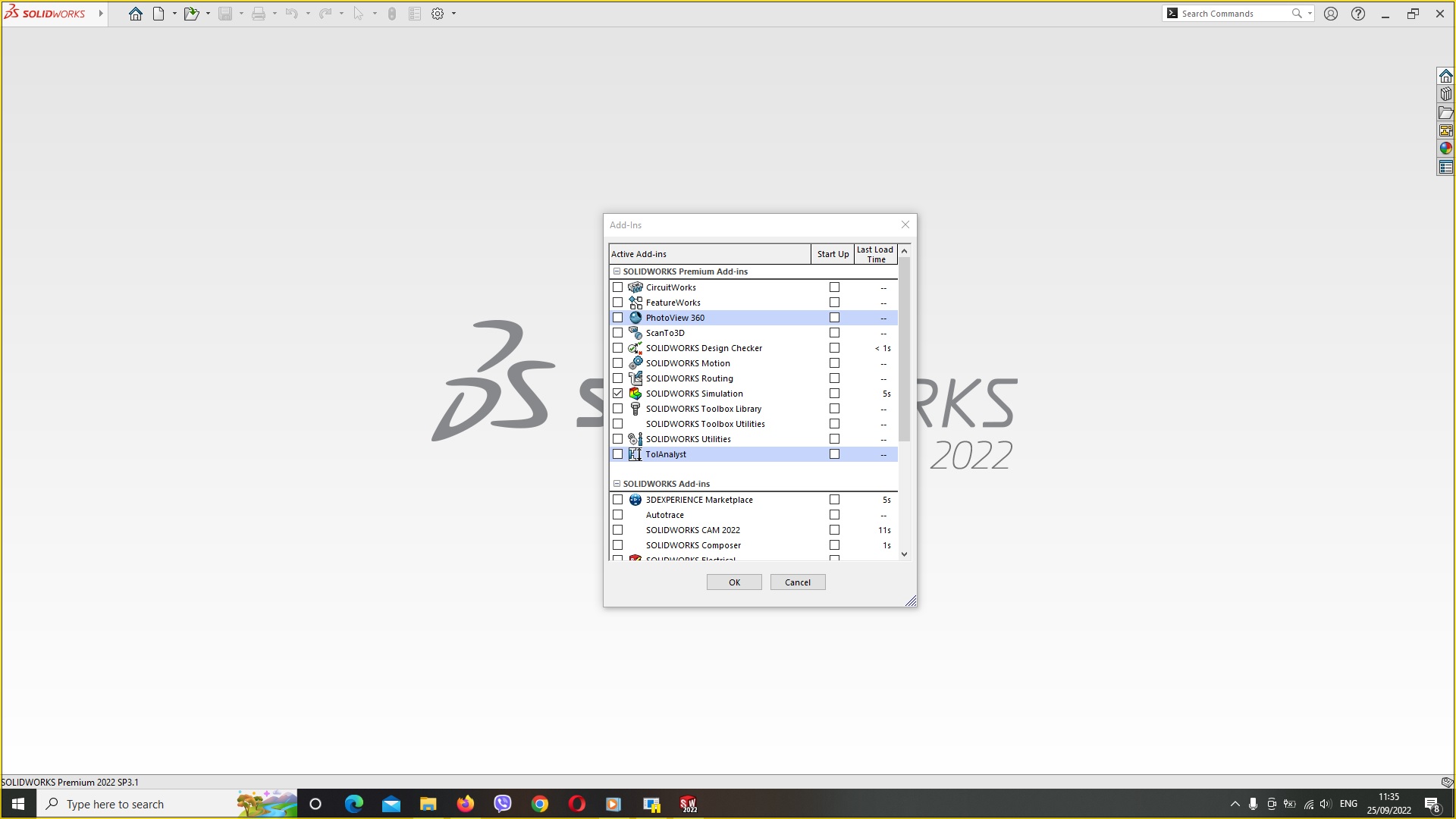Image resolution: width=1456 pixels, height=819 pixels.
Task: Open Appearances color ball task pane tab
Action: point(1446,149)
